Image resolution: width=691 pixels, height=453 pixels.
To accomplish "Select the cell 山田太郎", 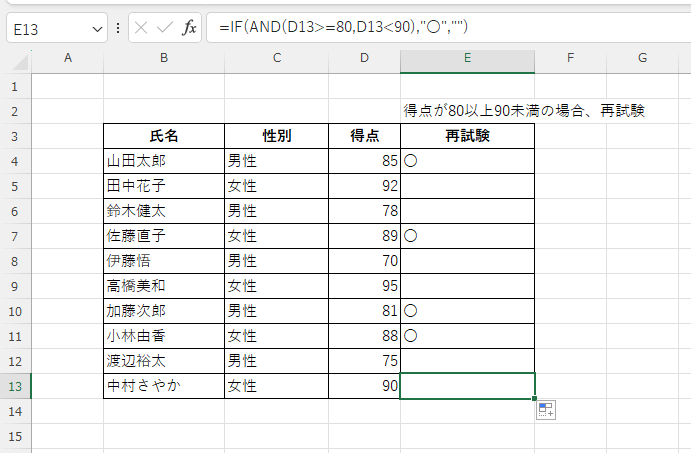I will tap(164, 161).
